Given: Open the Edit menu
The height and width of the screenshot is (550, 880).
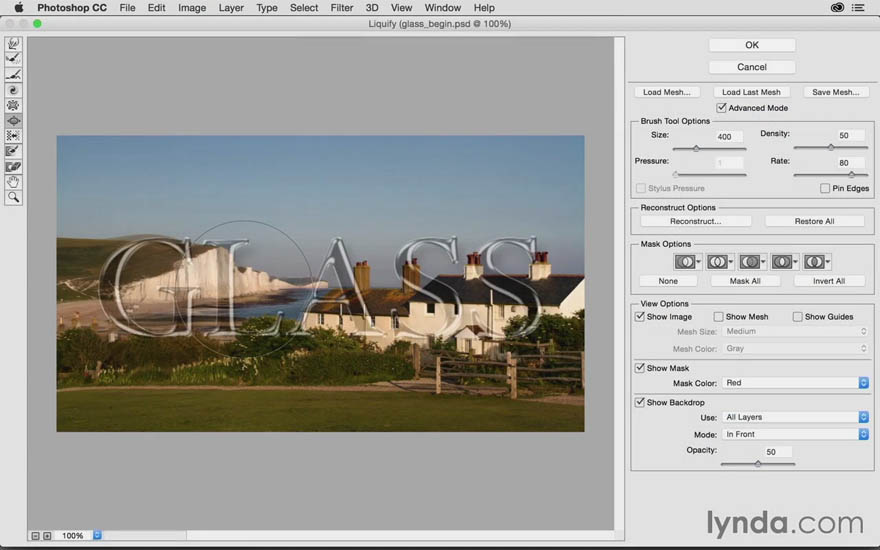Looking at the screenshot, I should (x=156, y=8).
